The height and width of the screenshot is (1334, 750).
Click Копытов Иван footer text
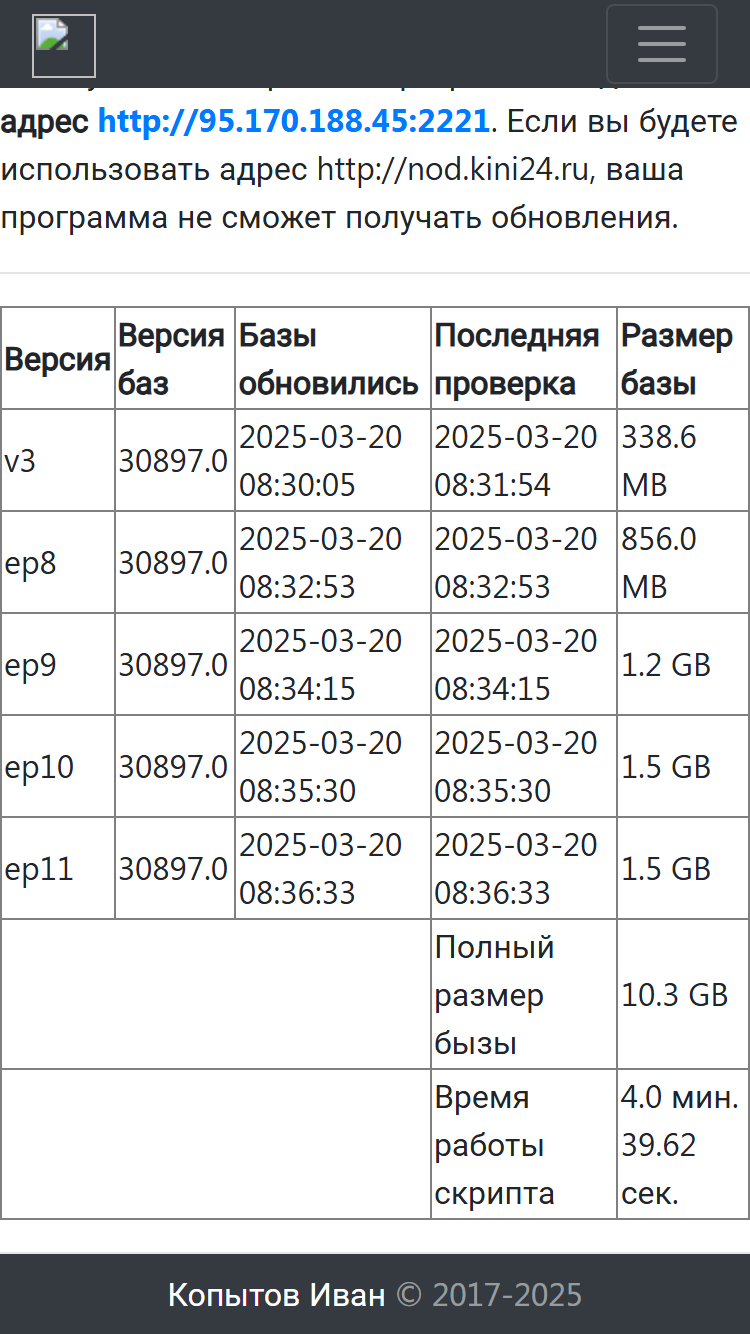(276, 1295)
